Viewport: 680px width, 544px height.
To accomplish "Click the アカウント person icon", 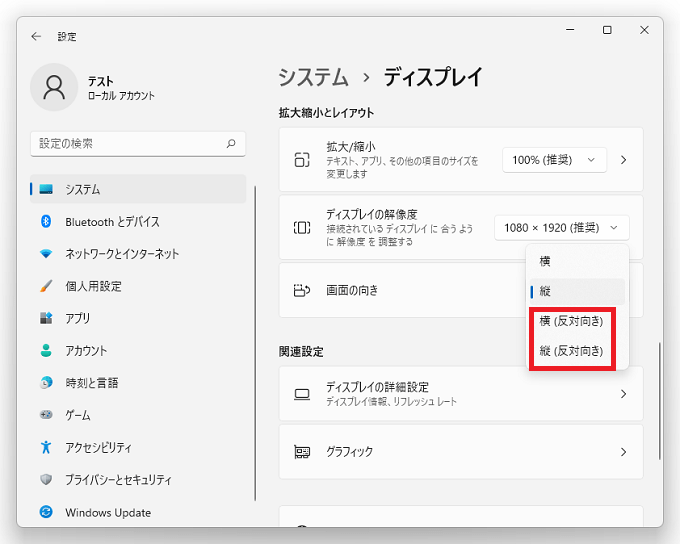I will (46, 350).
